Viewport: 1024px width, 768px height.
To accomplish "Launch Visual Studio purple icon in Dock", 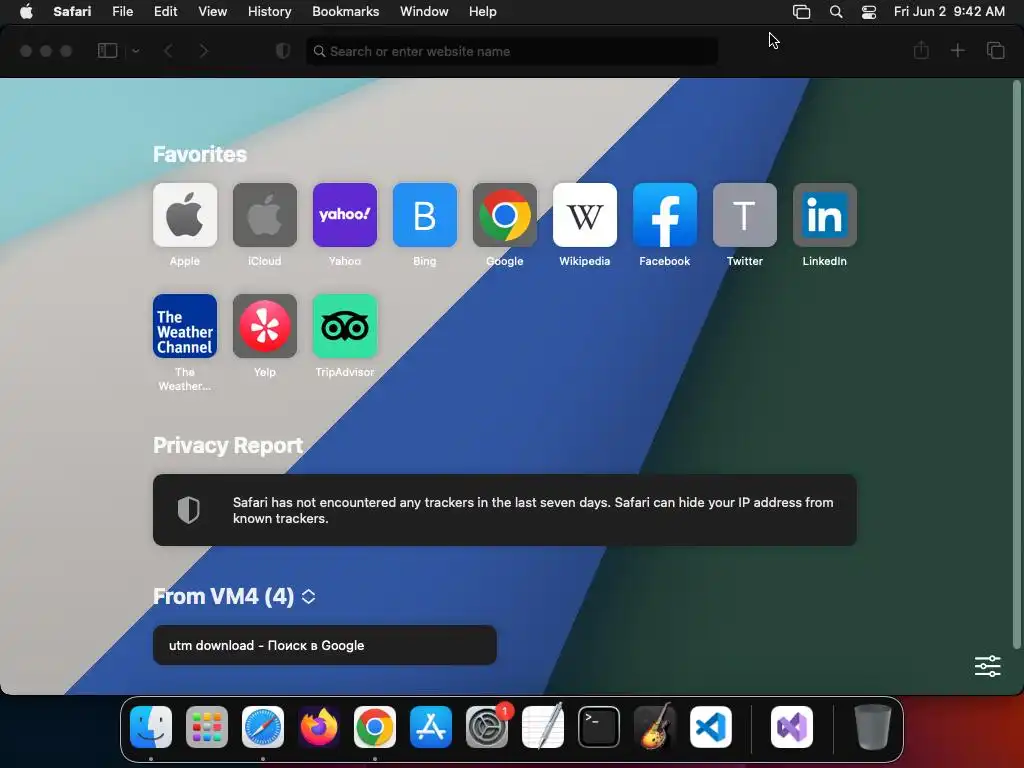I will point(792,727).
